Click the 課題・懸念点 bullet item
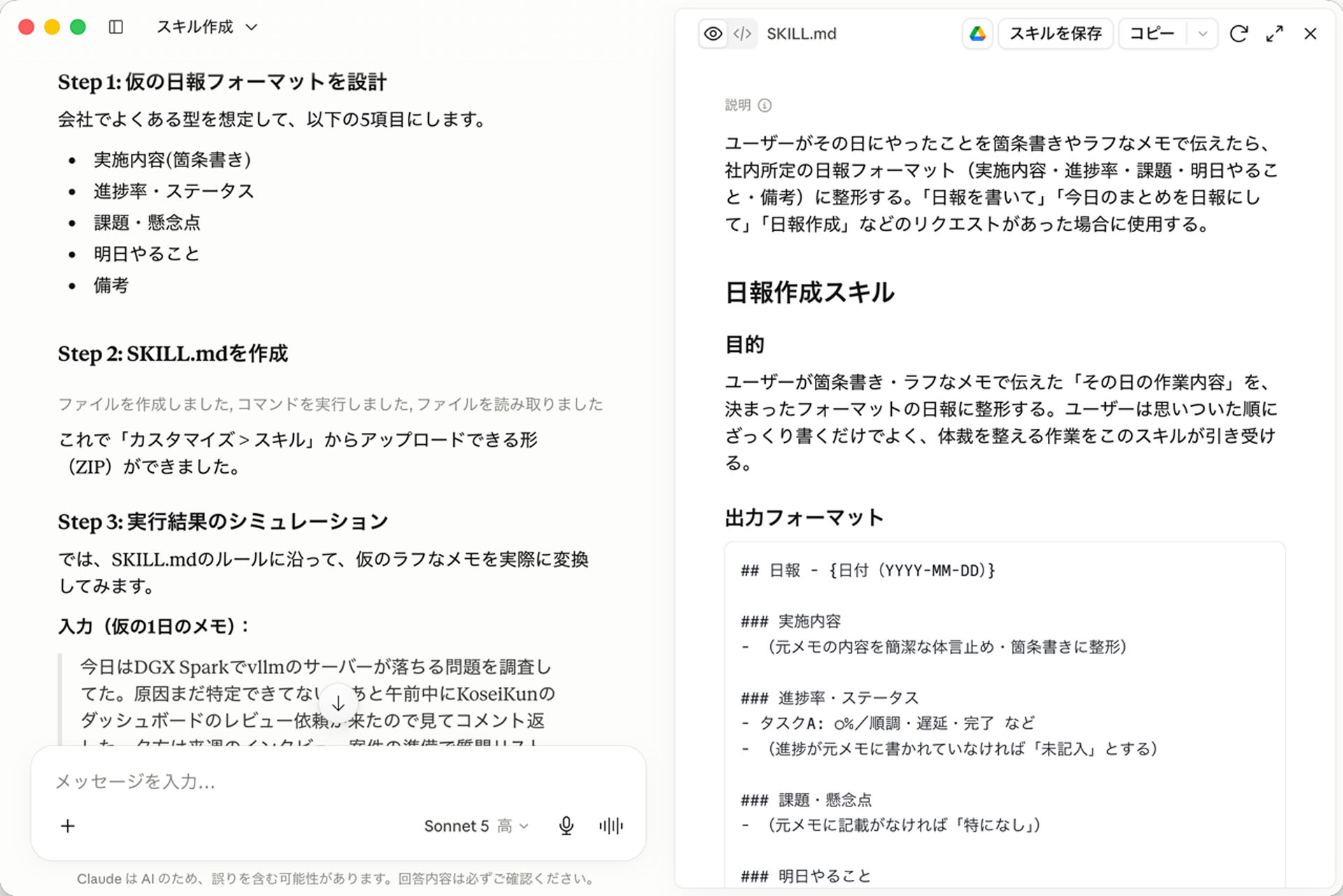 tap(147, 223)
